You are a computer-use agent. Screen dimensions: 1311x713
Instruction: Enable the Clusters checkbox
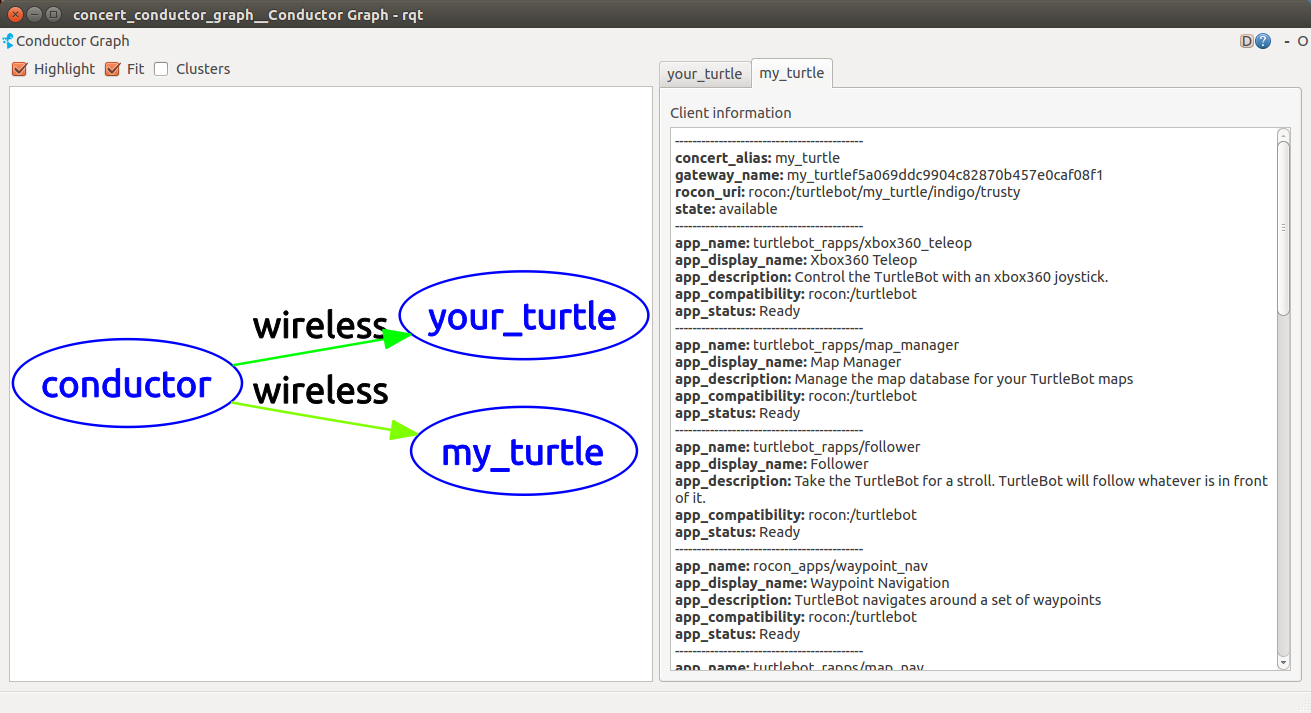coord(161,69)
